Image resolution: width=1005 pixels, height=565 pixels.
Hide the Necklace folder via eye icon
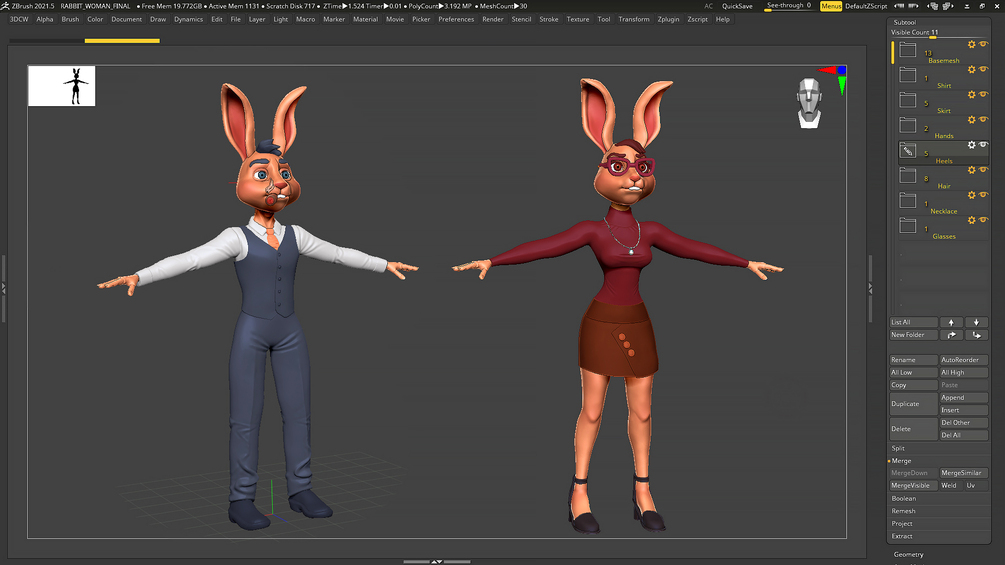pyautogui.click(x=983, y=195)
